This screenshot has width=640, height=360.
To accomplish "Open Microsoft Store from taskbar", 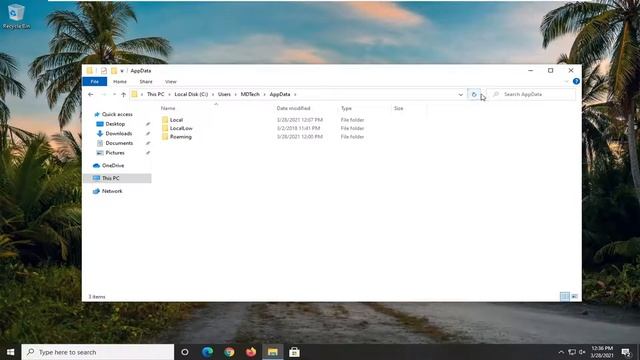I will tap(294, 352).
